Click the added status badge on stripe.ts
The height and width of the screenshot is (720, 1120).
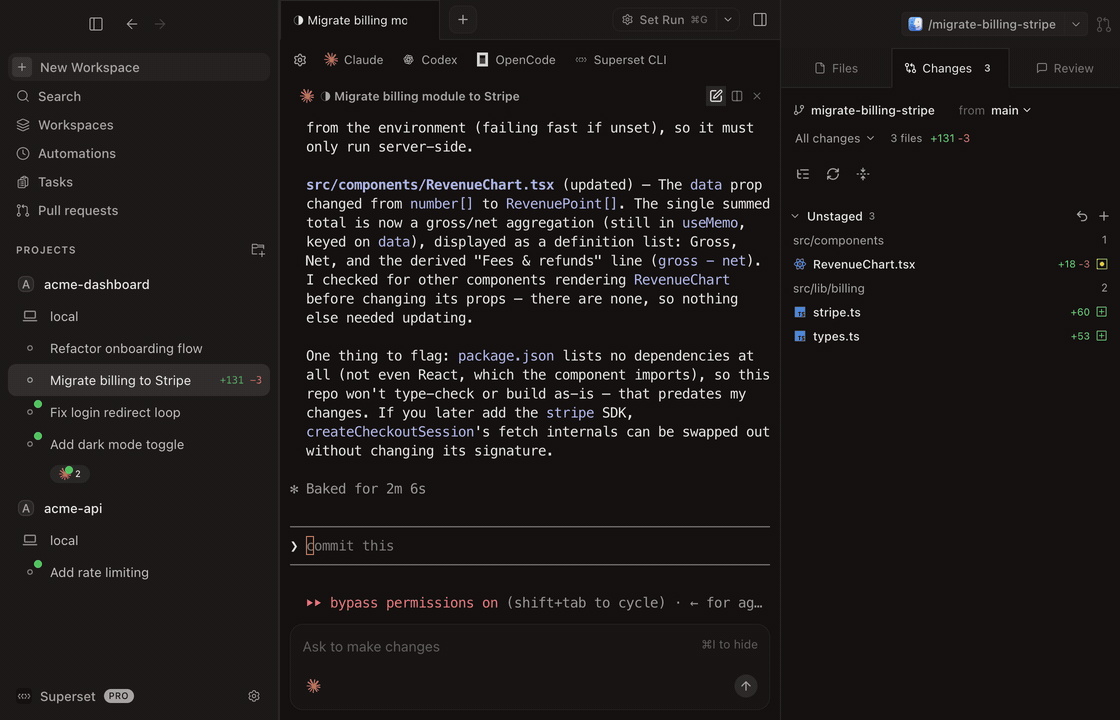[1101, 312]
